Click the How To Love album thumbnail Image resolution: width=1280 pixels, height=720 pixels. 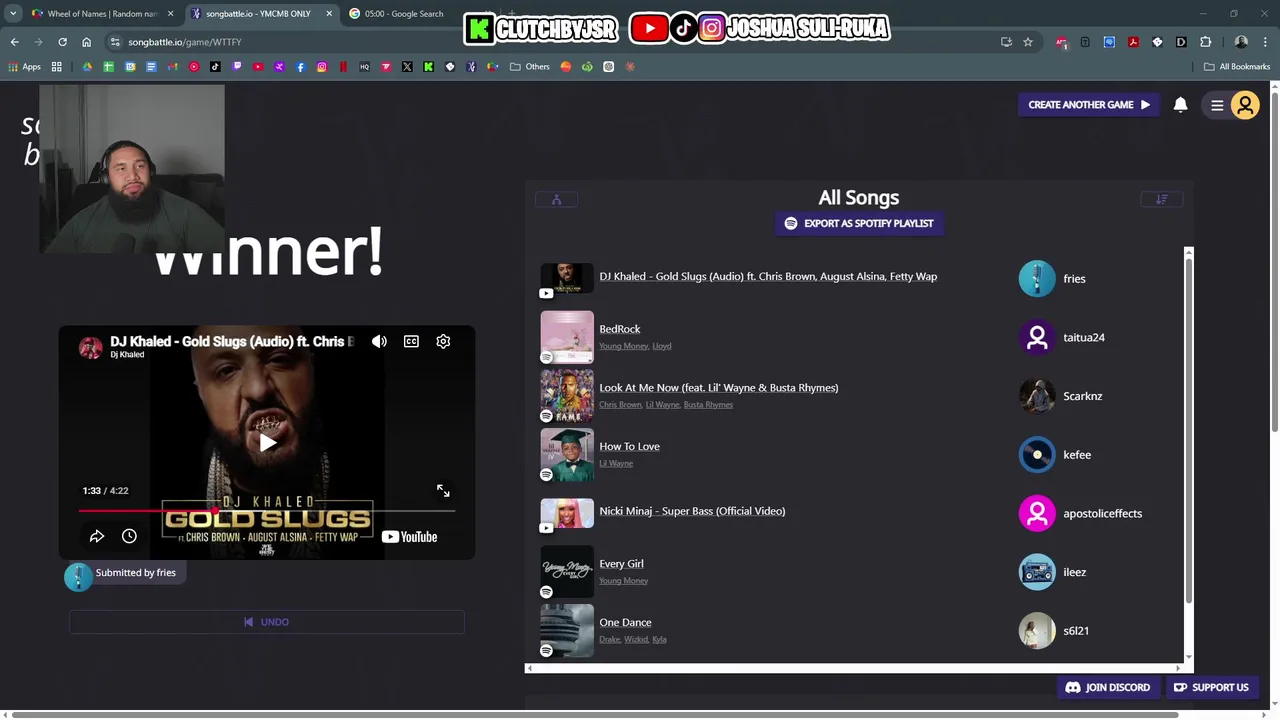[x=567, y=455]
